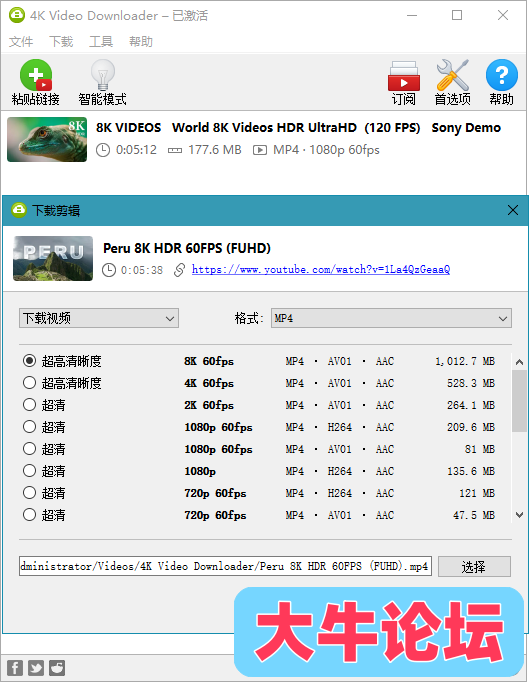Image resolution: width=529 pixels, height=682 pixels.
Task: Select 1080p H264 135.6 MB option
Action: [29, 471]
